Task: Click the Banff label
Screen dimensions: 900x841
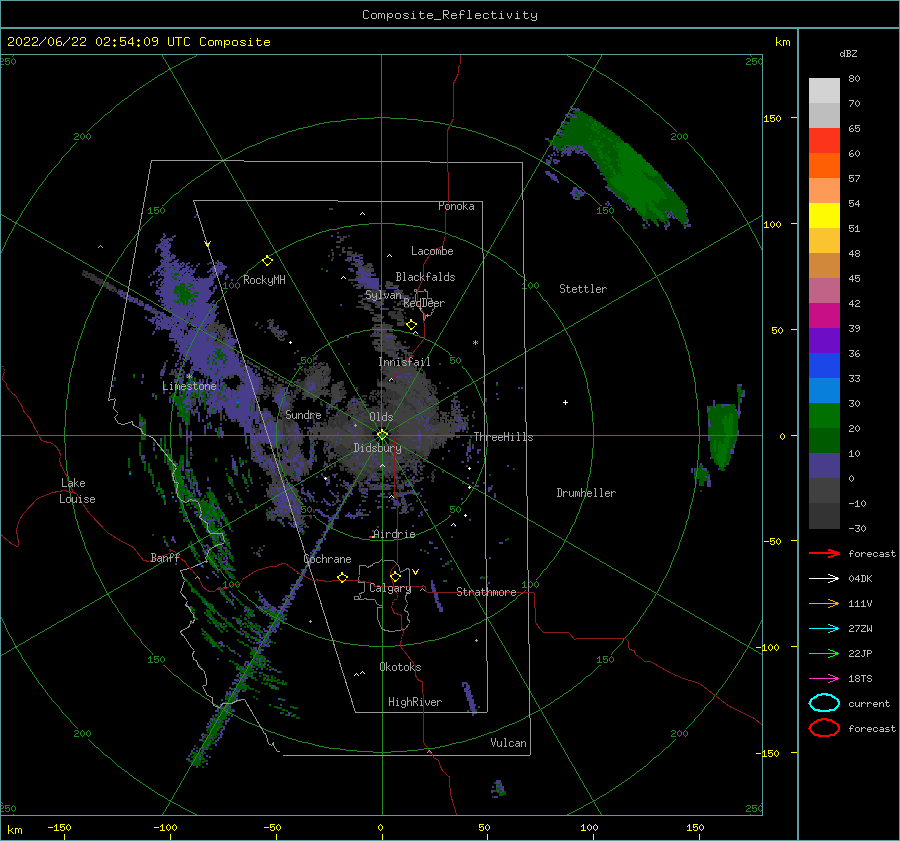Action: click(165, 557)
